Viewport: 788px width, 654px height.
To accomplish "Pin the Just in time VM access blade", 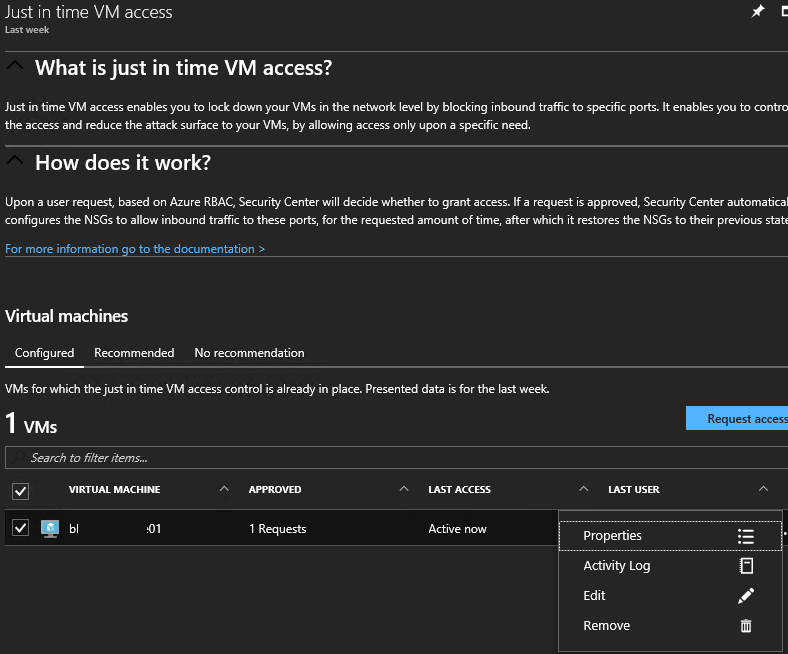I will pos(758,11).
